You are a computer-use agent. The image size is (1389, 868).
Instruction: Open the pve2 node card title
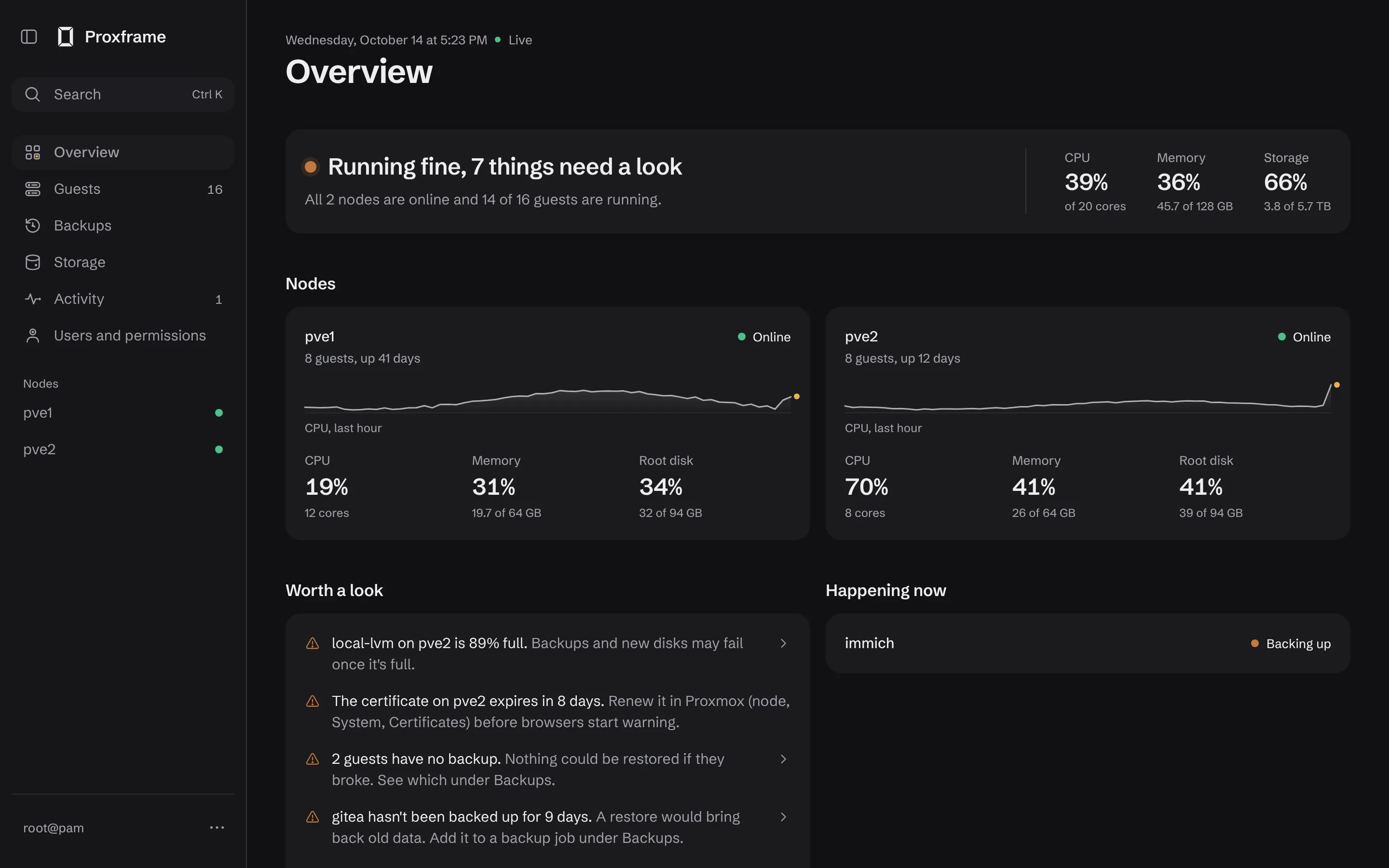pos(861,337)
